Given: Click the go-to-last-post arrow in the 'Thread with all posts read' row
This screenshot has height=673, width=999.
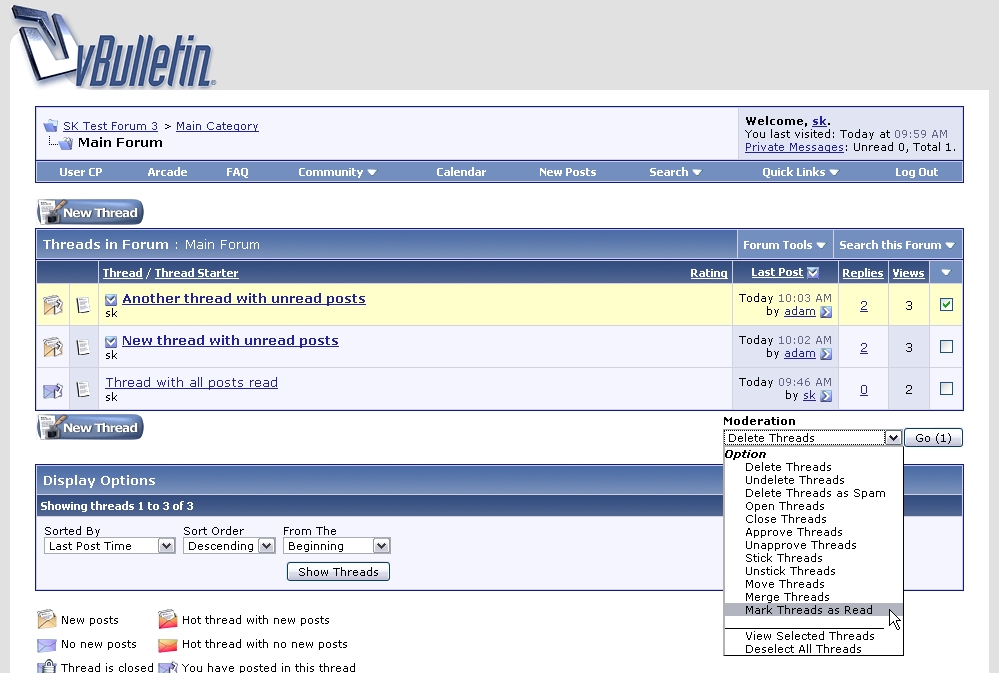Looking at the screenshot, I should pos(826,396).
